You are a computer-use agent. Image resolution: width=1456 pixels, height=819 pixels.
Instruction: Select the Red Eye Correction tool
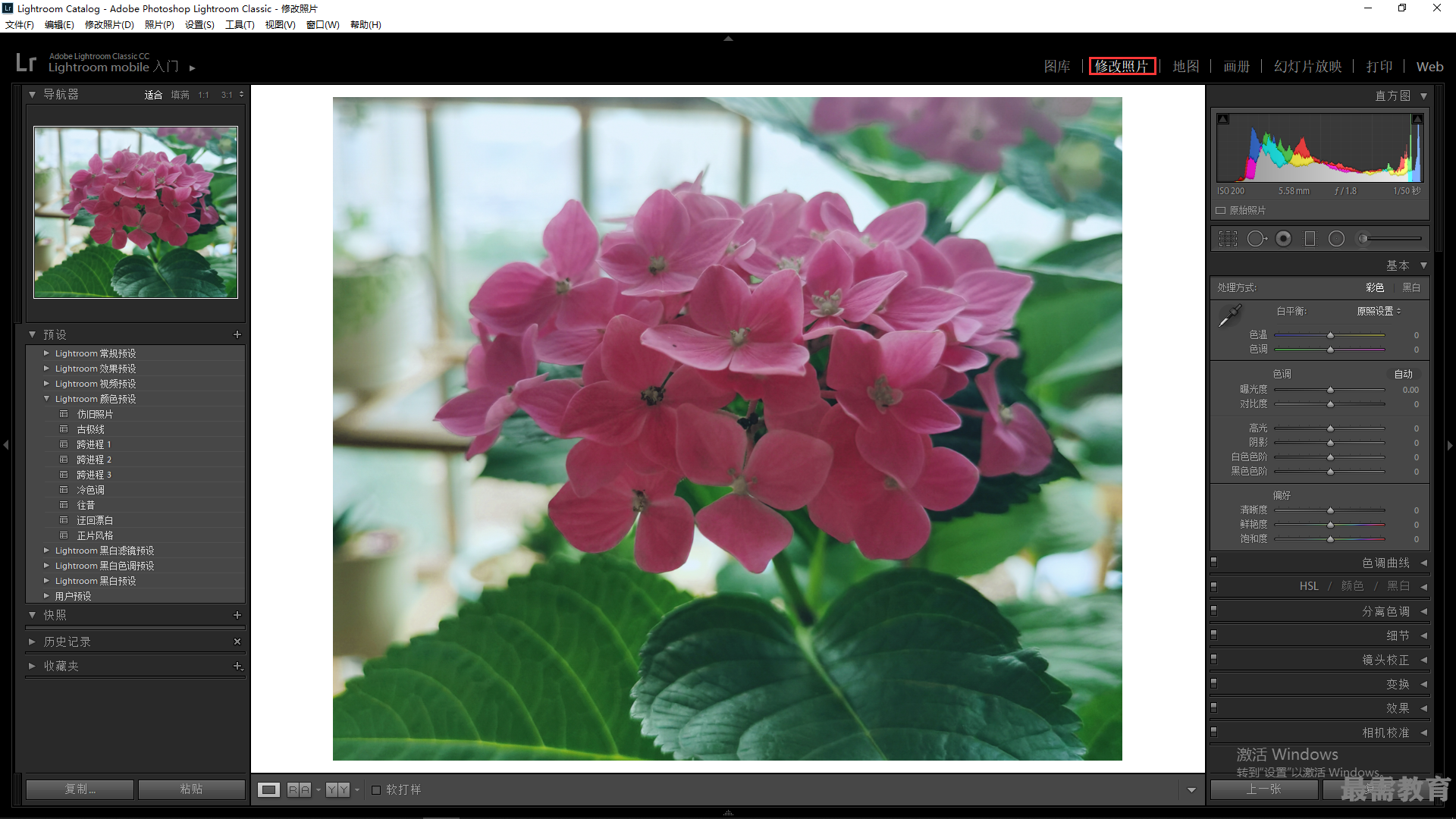click(1284, 239)
